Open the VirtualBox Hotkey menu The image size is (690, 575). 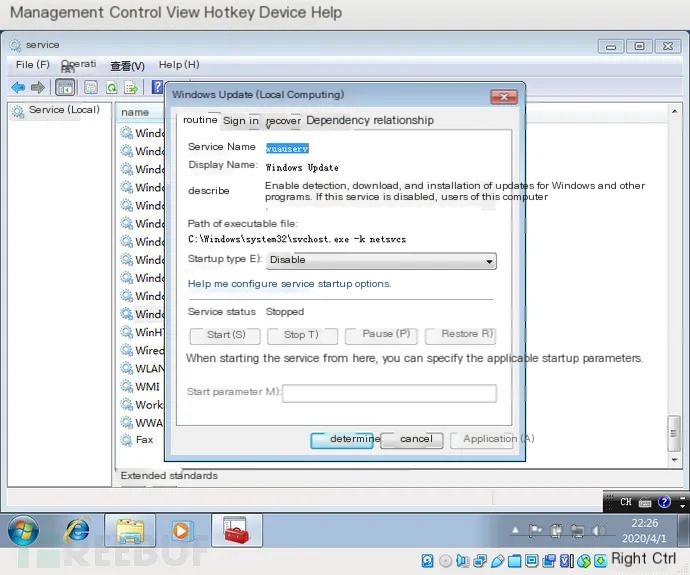[229, 12]
